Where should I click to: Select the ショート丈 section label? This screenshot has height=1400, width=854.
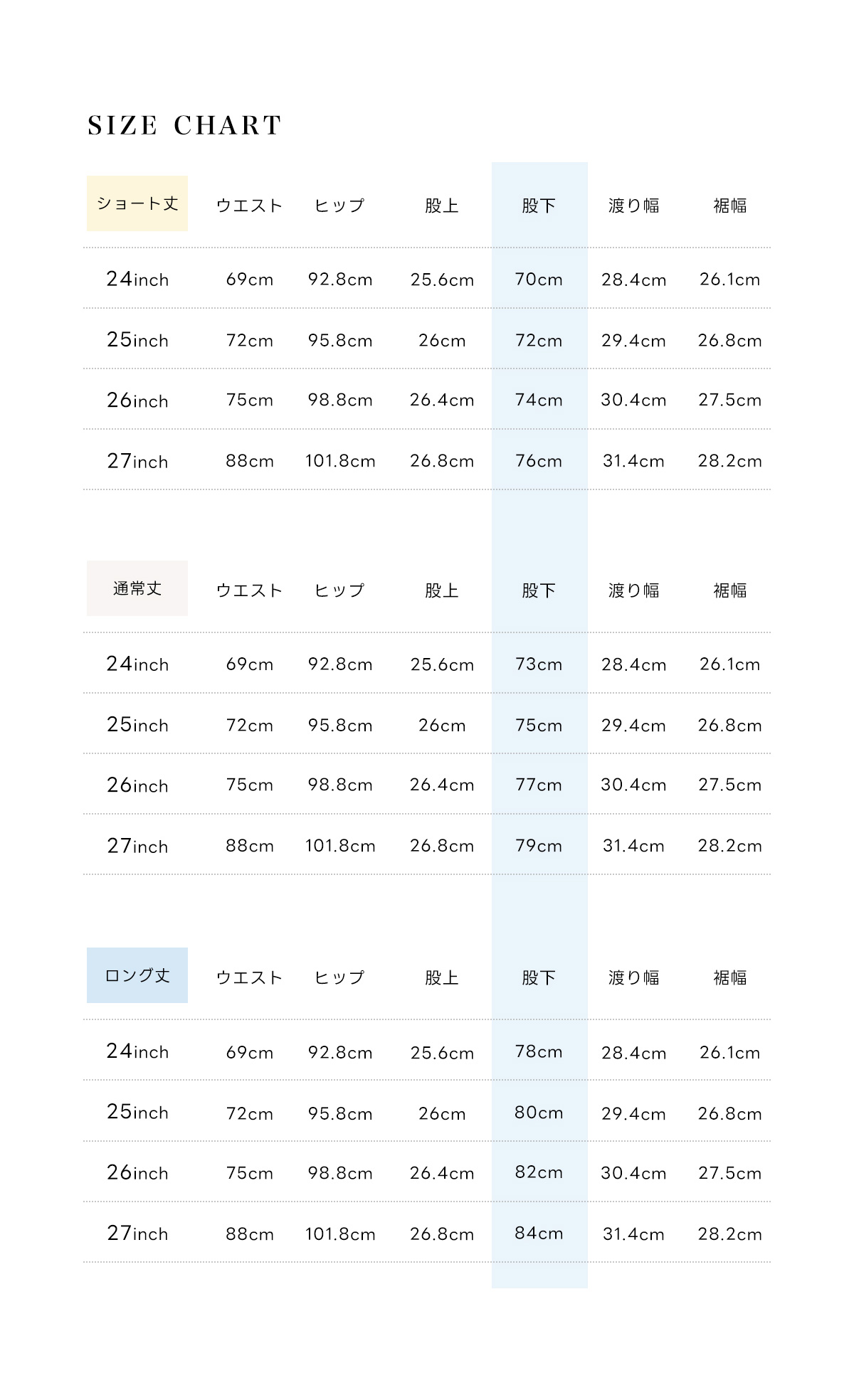coord(137,203)
